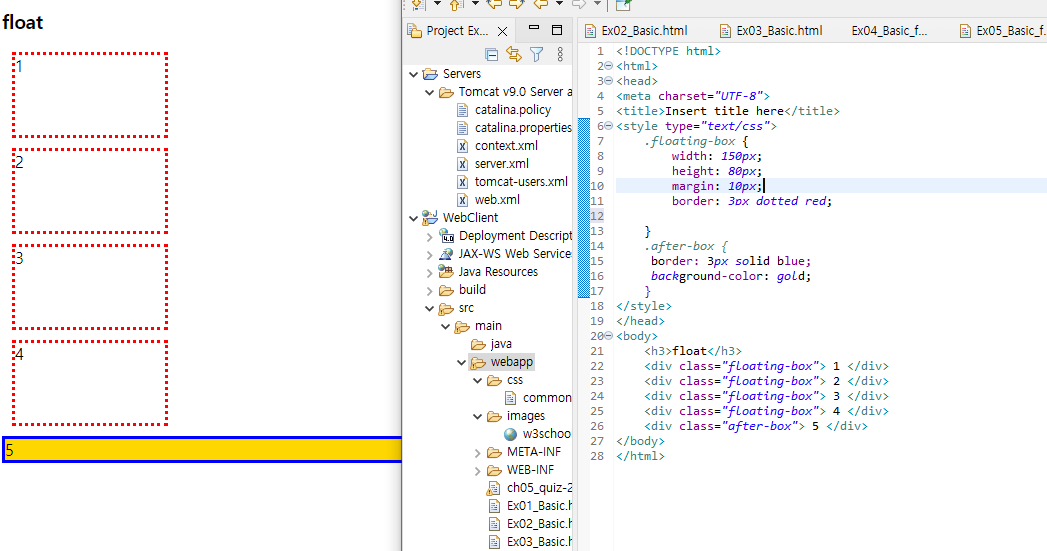The height and width of the screenshot is (551, 1047).
Task: Collapse the WebClient project node
Action: click(413, 218)
